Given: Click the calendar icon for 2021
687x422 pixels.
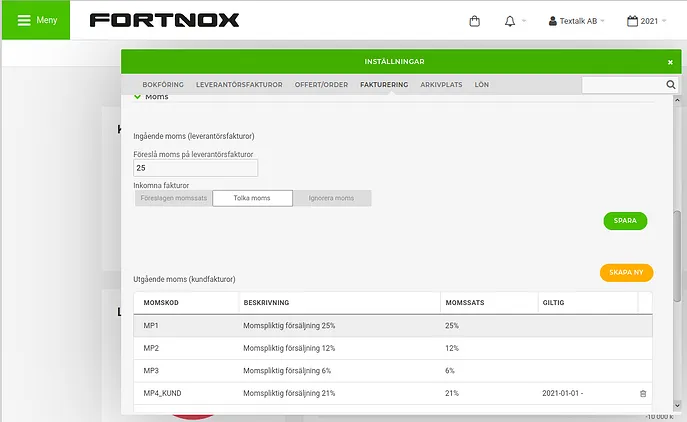Looking at the screenshot, I should tap(632, 21).
